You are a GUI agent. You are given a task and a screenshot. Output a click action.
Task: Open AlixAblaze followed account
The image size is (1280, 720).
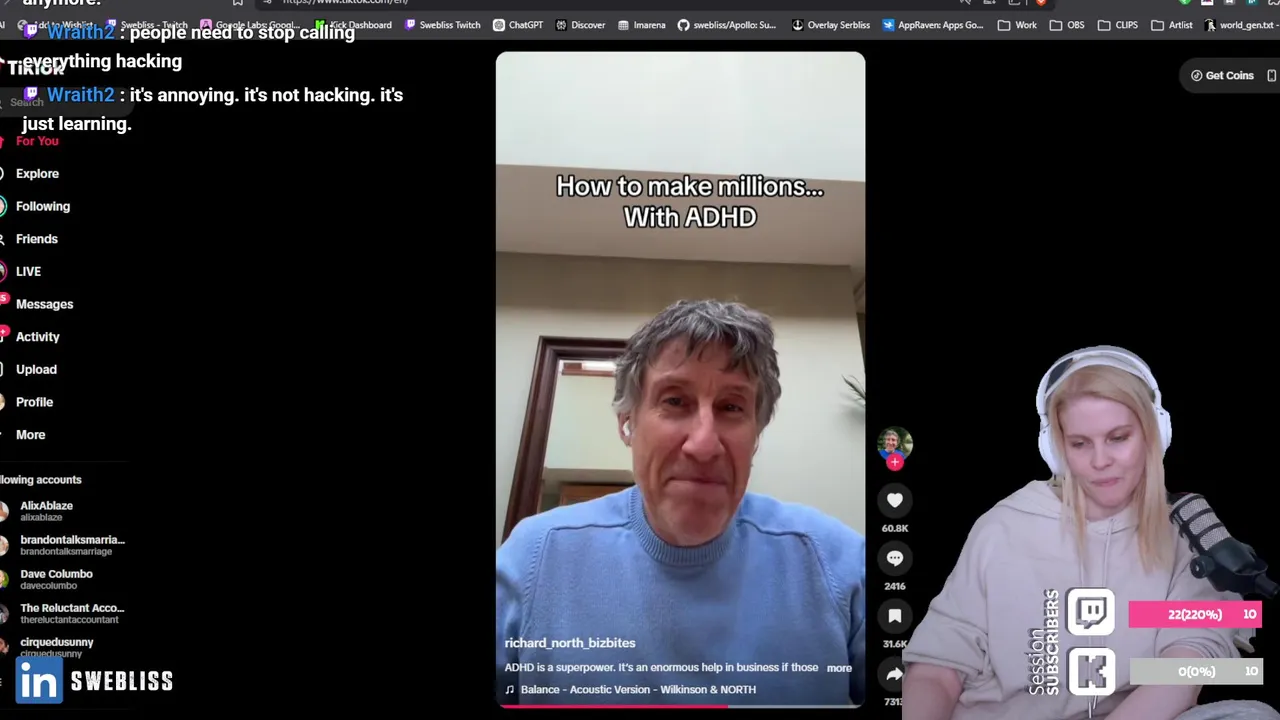(46, 511)
